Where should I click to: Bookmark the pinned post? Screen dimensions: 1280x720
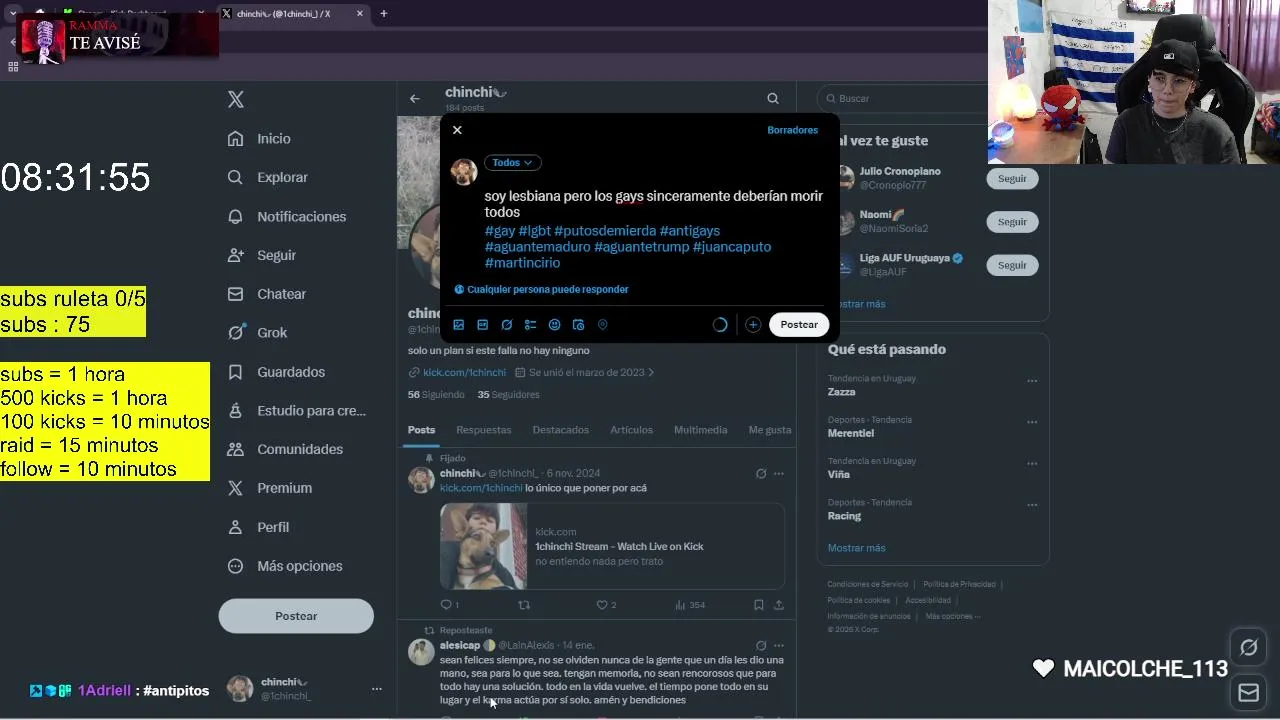759,605
